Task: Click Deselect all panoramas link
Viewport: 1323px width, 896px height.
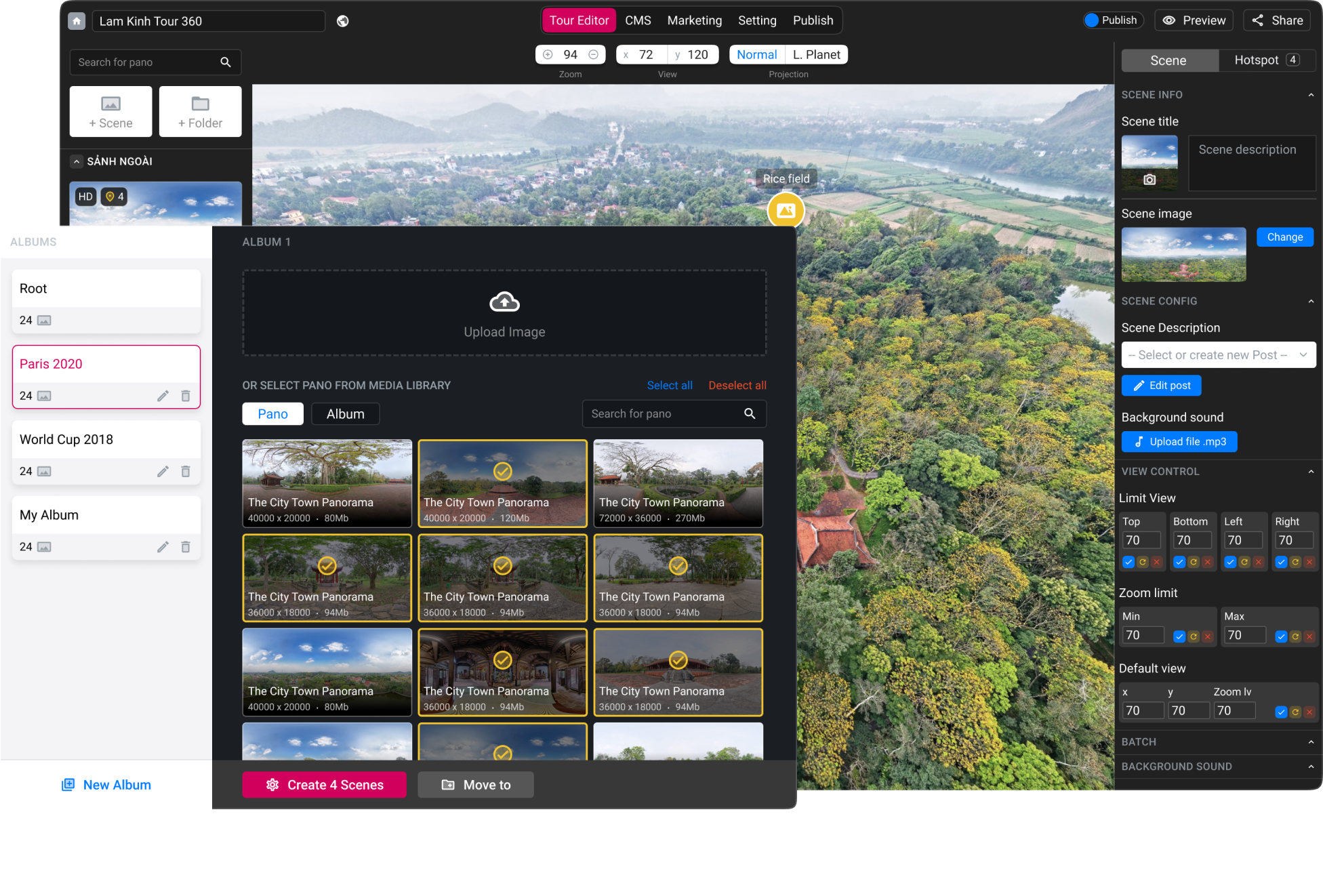Action: tap(736, 385)
